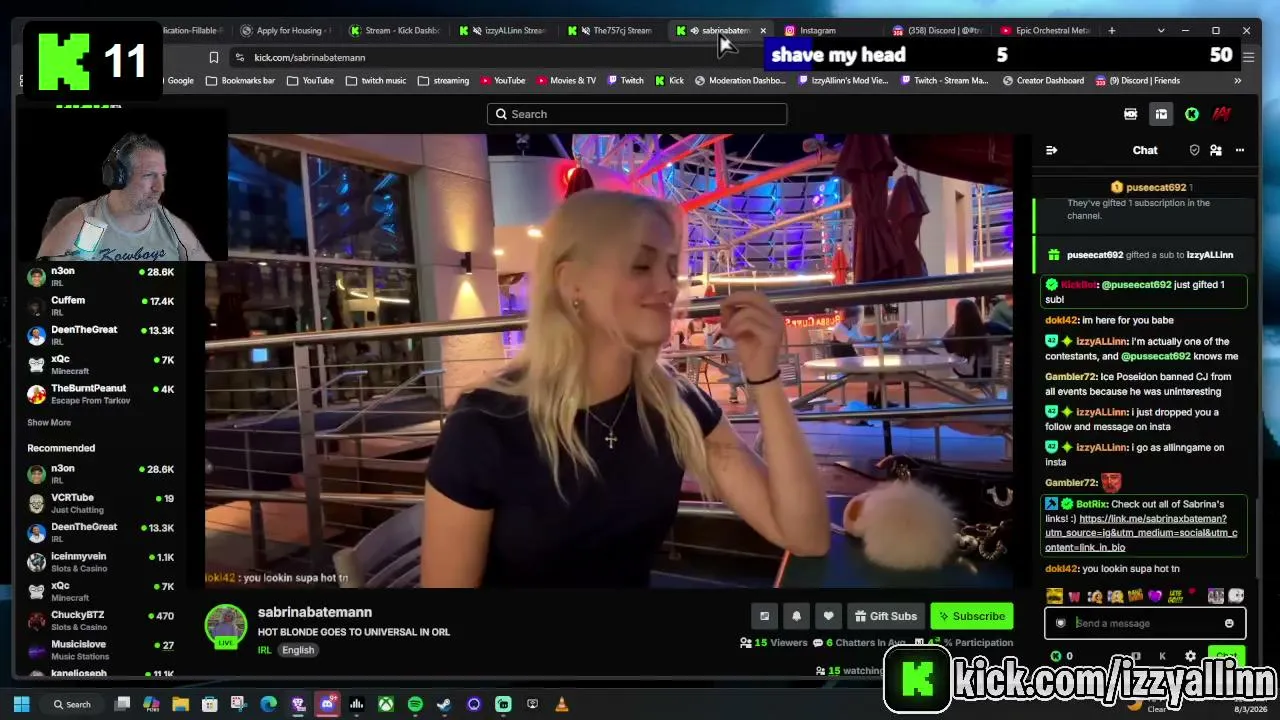1280x720 pixels.
Task: Open ChuckyBTZ channel in Recommended
Action: point(100,621)
